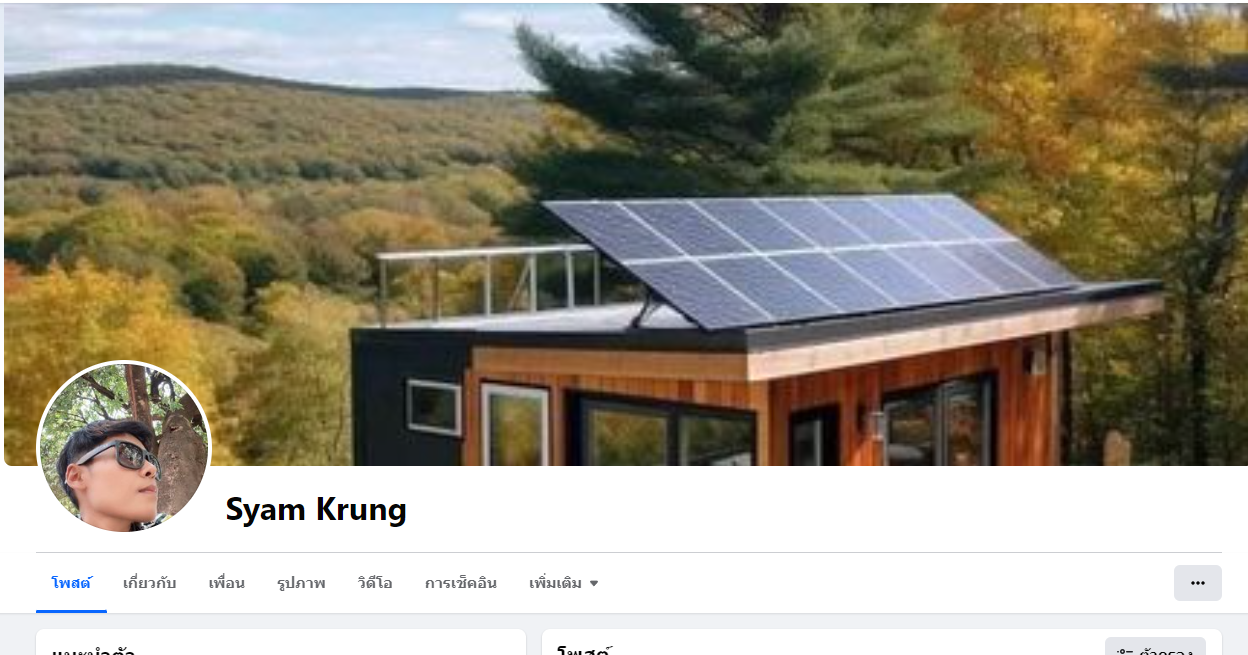The width and height of the screenshot is (1248, 655).
Task: View the solar cabin cover photo
Action: pos(624,234)
